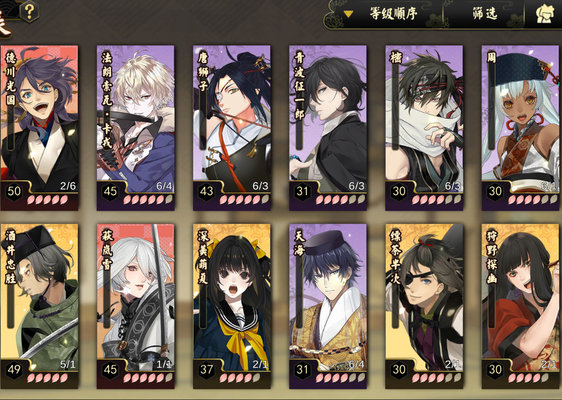Select the 法朗索瓦·卡戎 character card
Image resolution: width=562 pixels, height=400 pixels.
coord(135,128)
